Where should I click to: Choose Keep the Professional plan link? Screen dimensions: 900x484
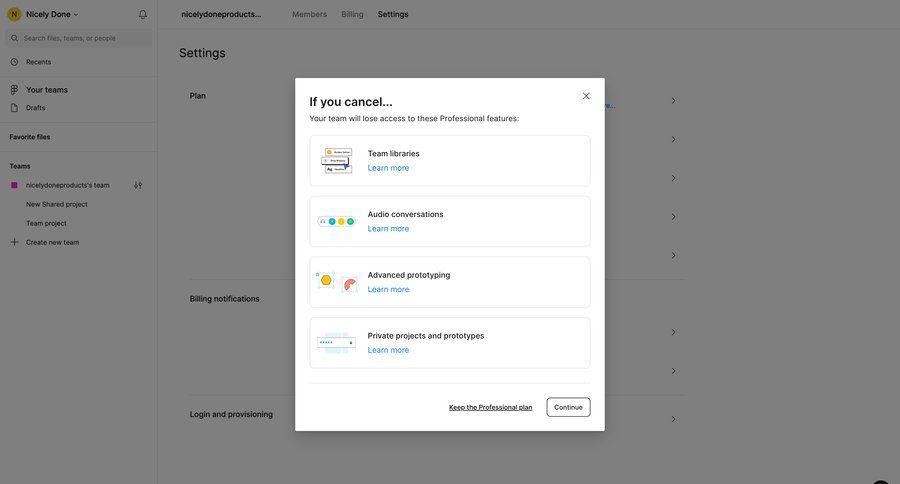[490, 407]
